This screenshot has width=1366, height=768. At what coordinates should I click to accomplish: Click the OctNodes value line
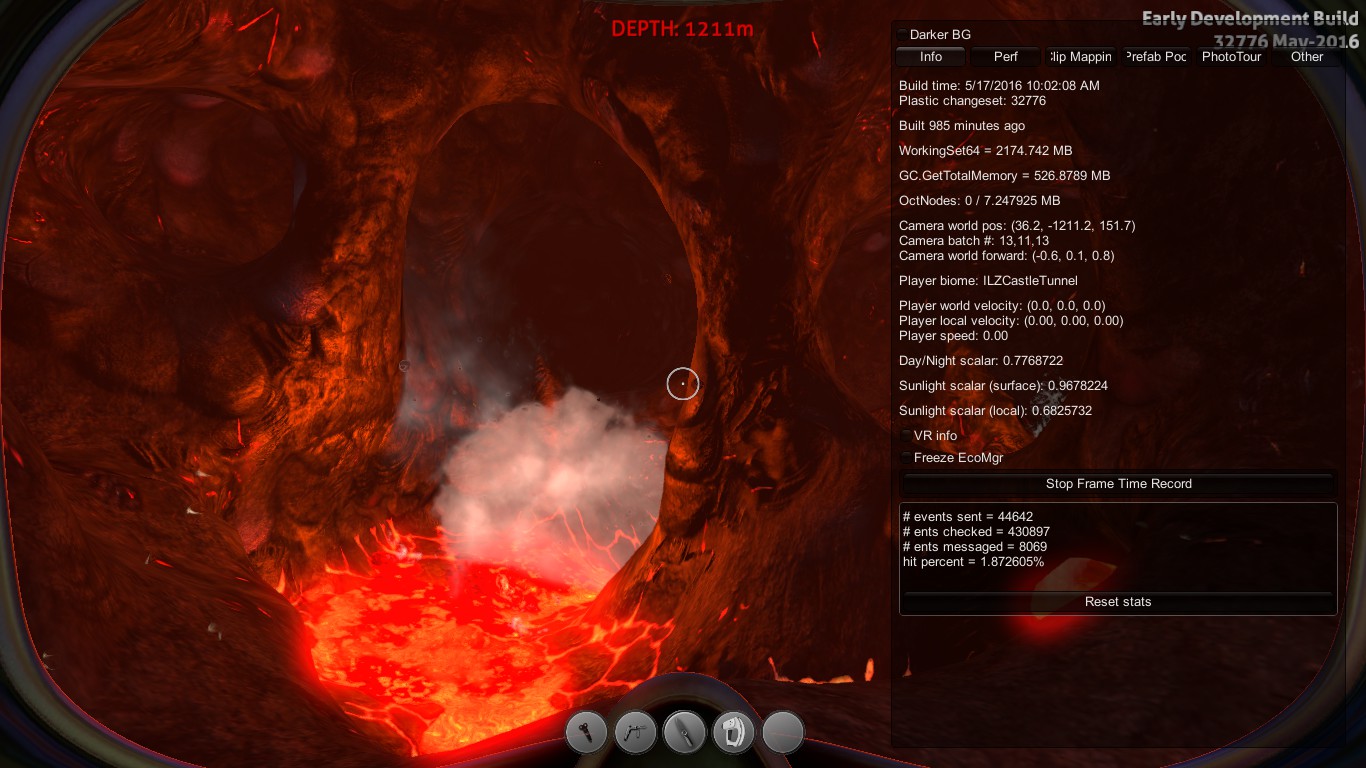click(x=981, y=201)
